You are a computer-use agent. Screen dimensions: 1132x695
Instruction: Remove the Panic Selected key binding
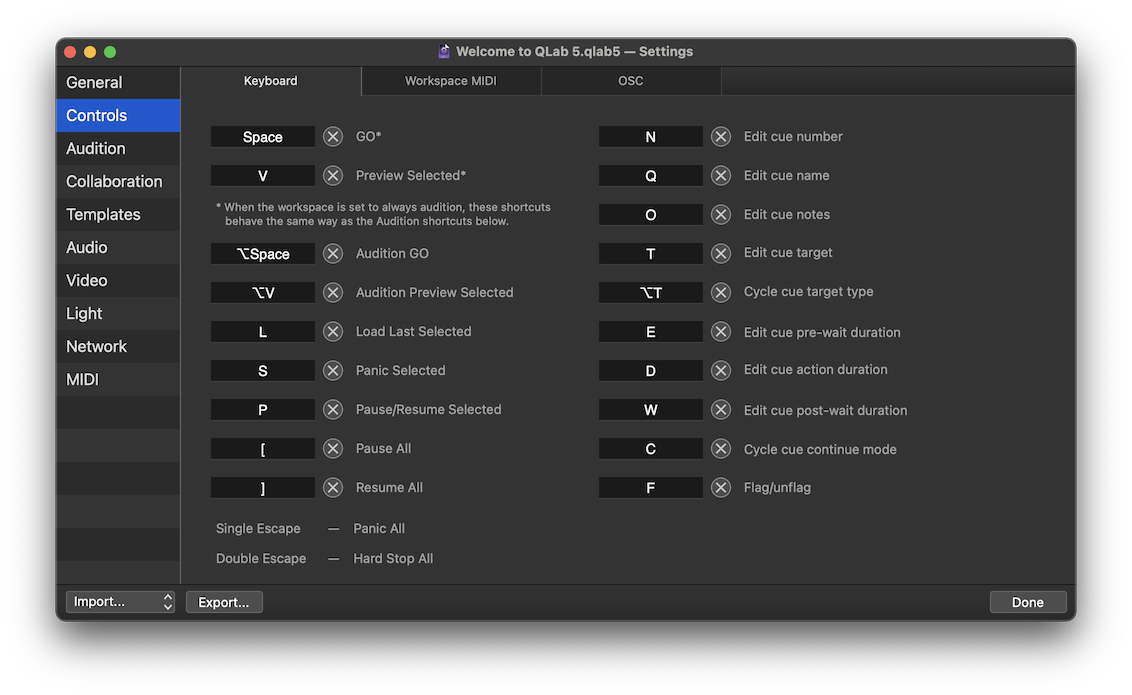(x=333, y=370)
